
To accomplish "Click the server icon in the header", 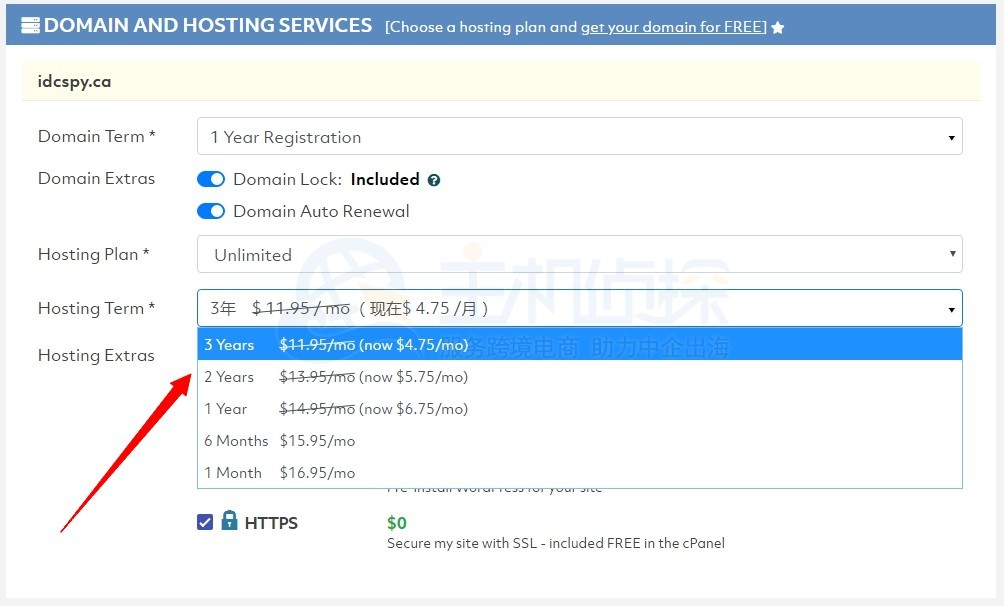I will [30, 26].
